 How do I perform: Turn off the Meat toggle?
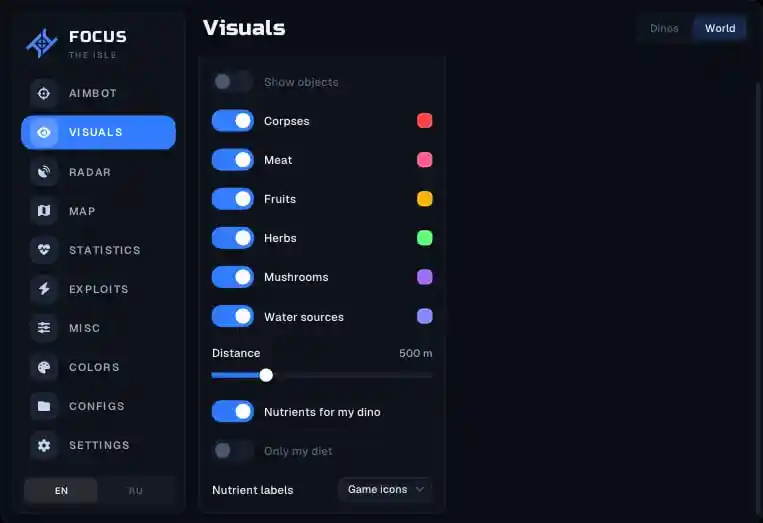coord(233,160)
